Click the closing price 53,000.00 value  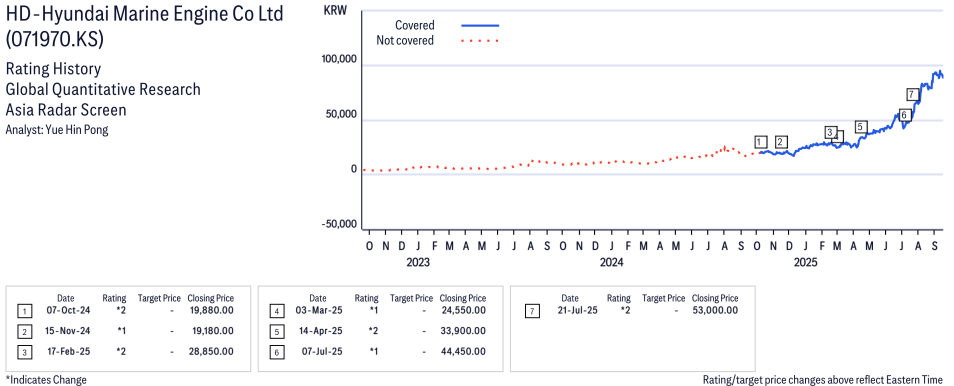click(716, 311)
